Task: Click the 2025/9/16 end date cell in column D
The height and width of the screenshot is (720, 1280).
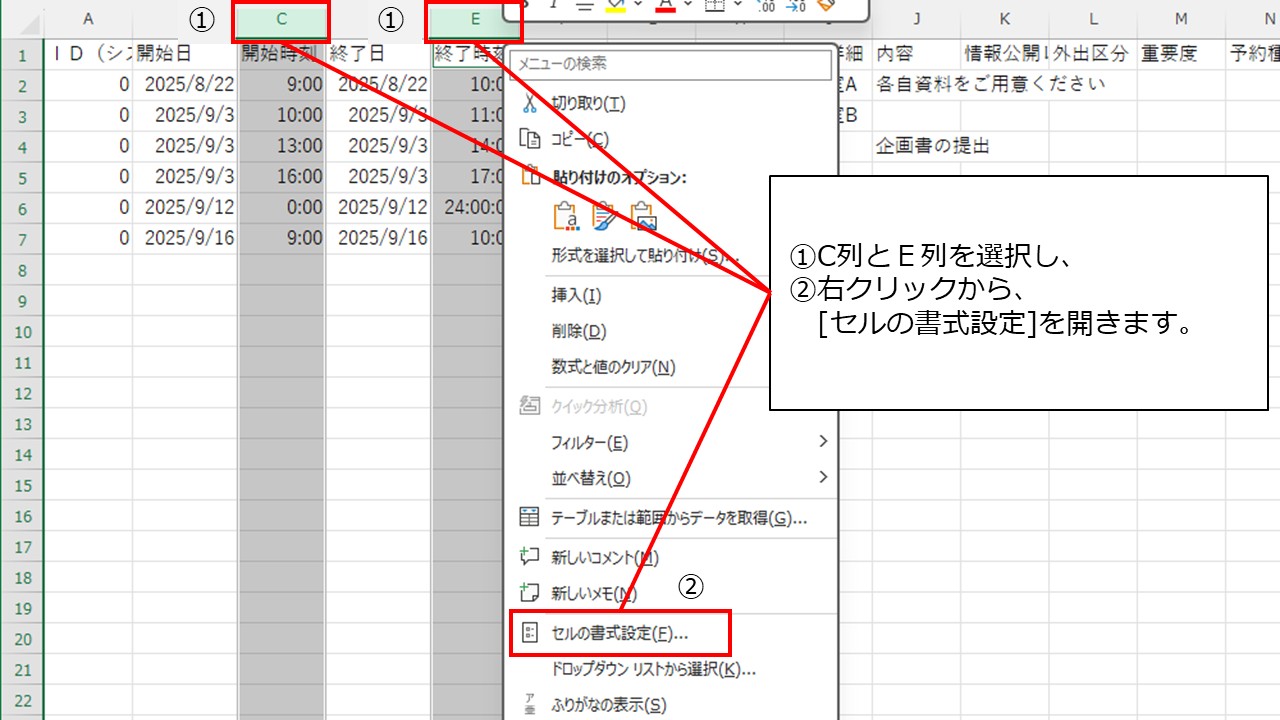Action: click(x=378, y=239)
